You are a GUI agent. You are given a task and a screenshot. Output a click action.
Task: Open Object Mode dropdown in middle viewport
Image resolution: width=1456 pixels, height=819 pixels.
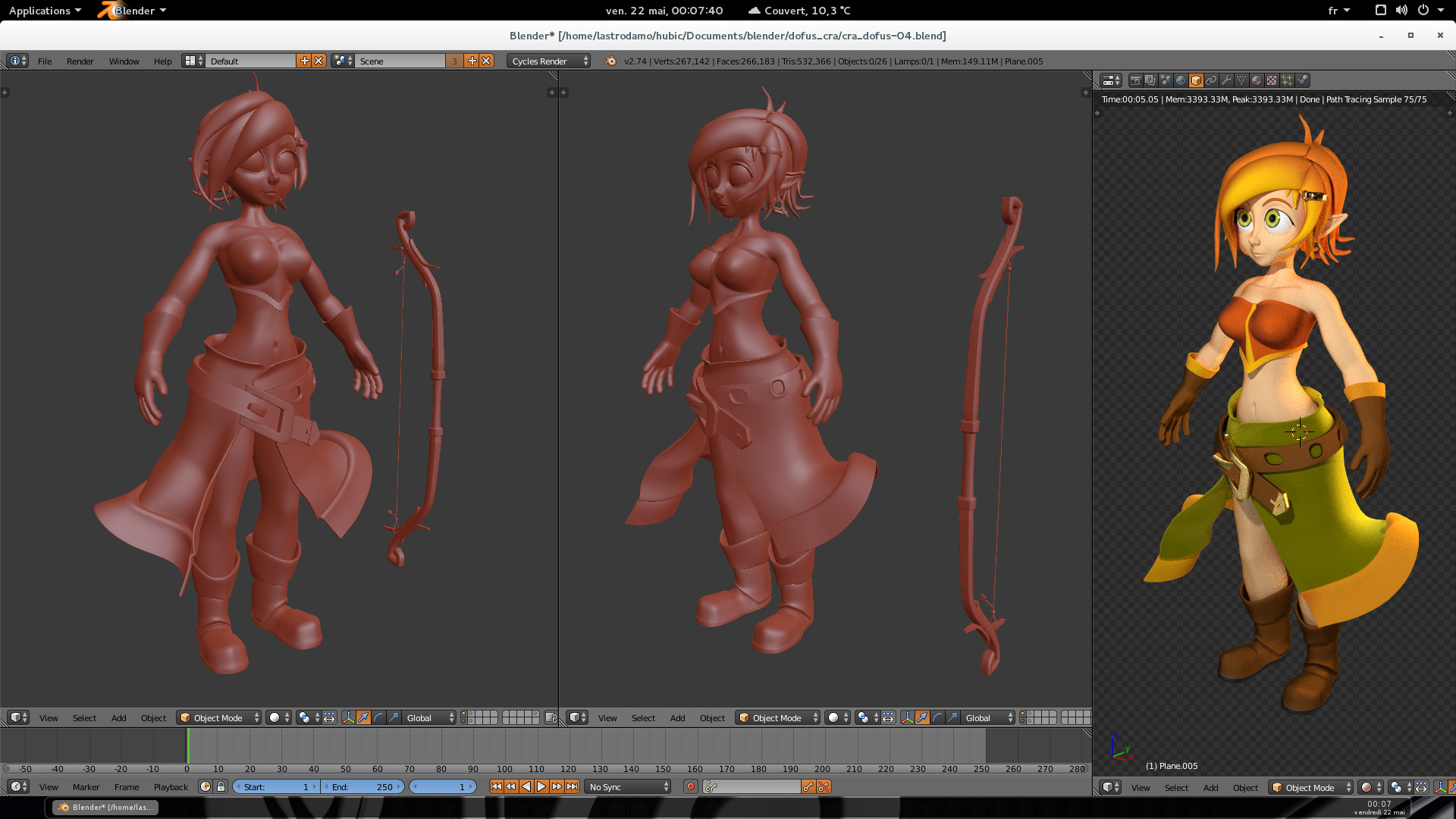point(777,717)
